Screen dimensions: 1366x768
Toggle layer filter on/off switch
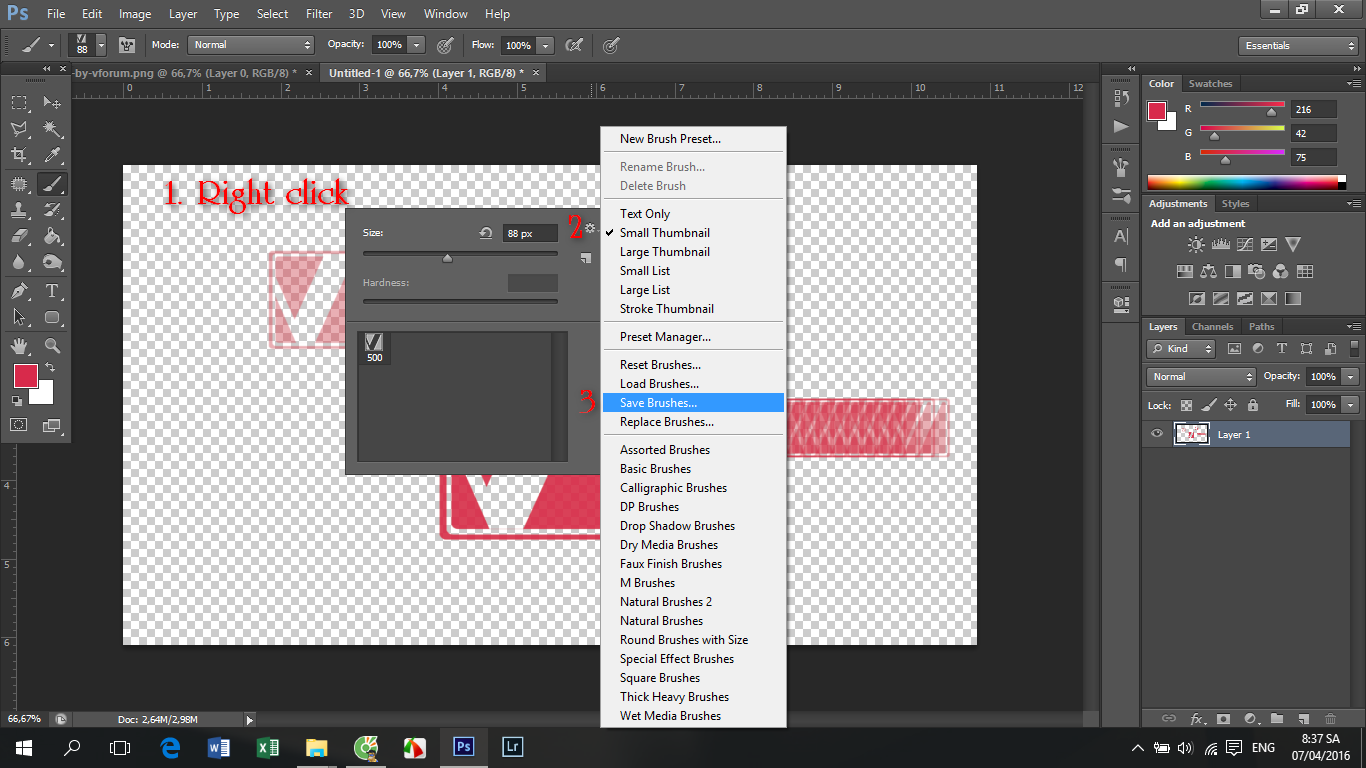pos(1353,348)
